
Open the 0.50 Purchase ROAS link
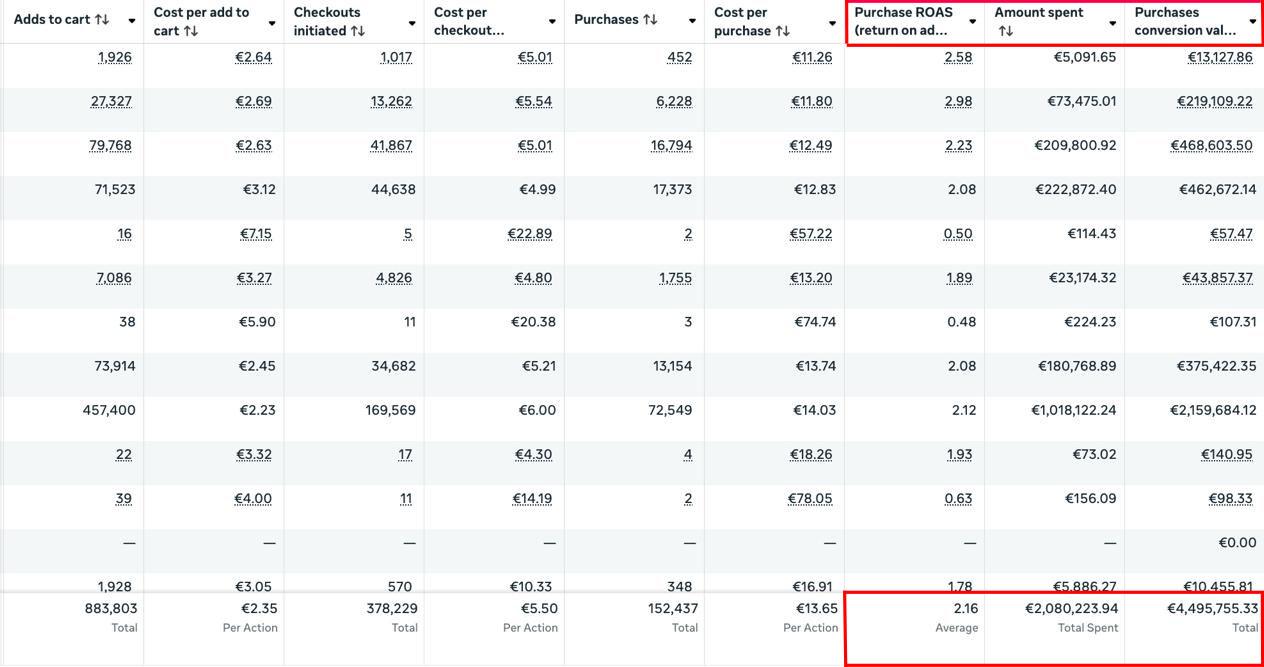957,233
